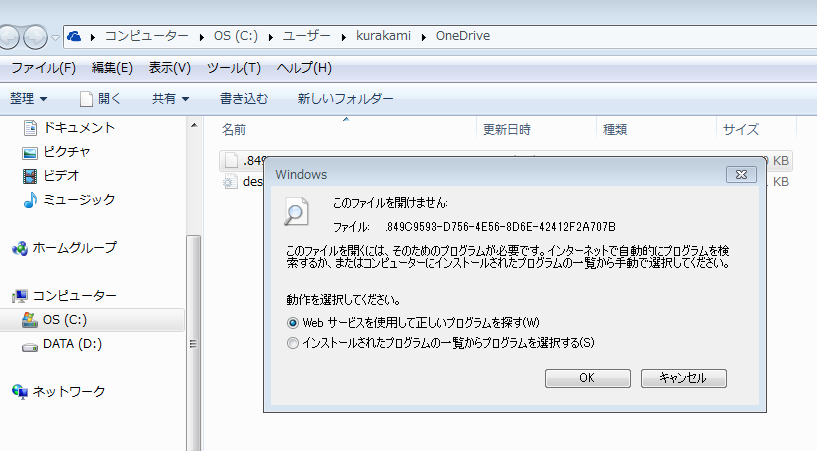Open the 表示(V) menu
Viewport: 817px width, 451px height.
[x=170, y=68]
